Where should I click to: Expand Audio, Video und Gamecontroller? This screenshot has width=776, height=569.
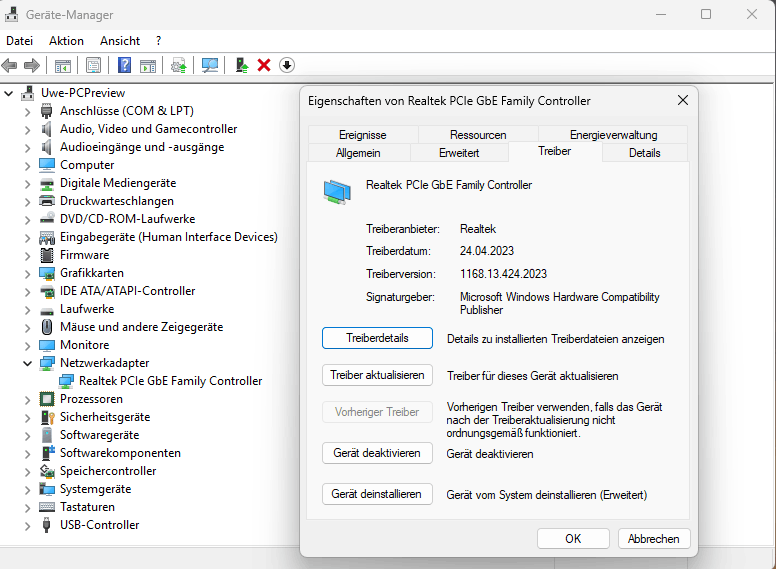[27, 130]
